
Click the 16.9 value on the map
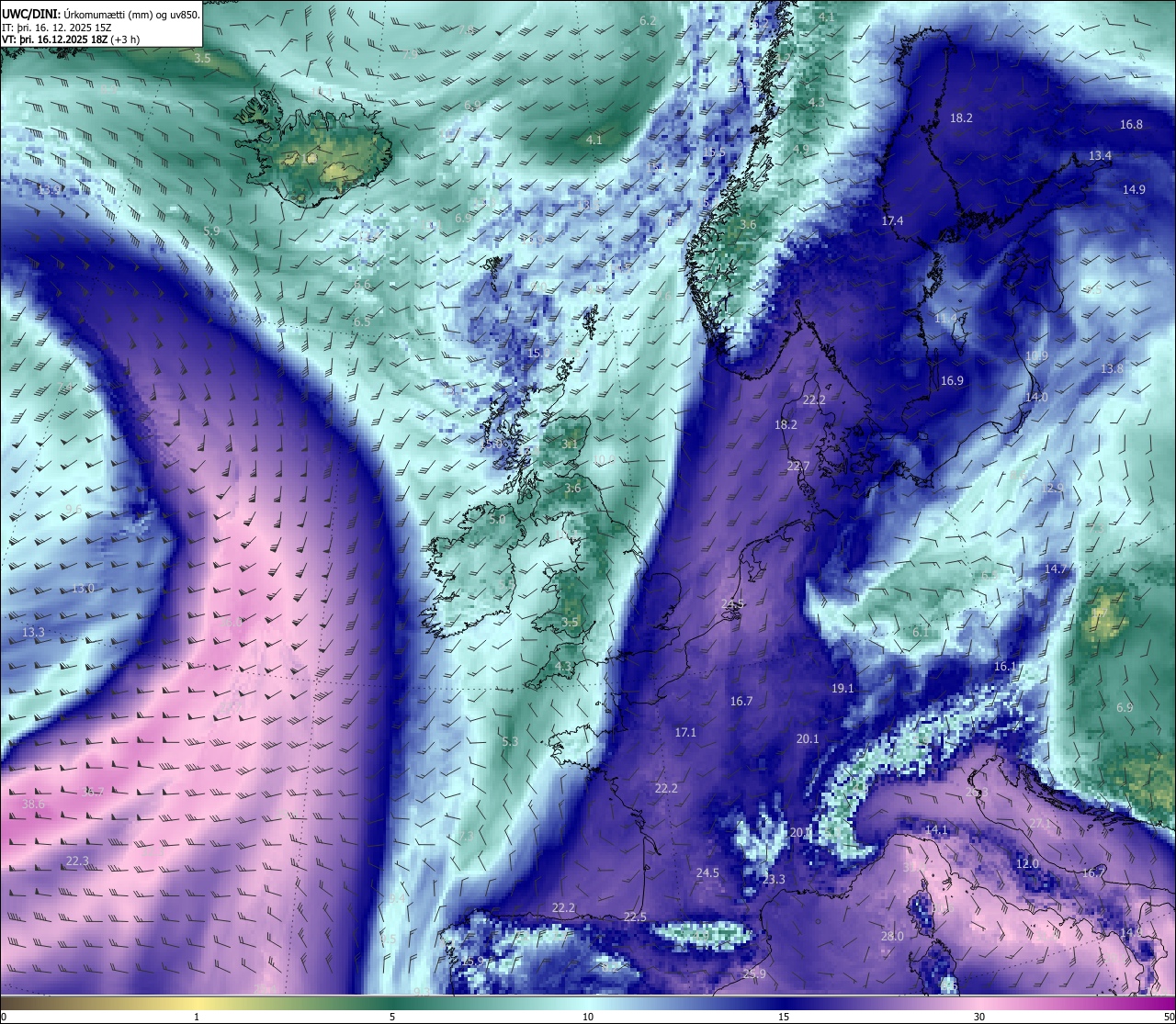click(x=952, y=380)
